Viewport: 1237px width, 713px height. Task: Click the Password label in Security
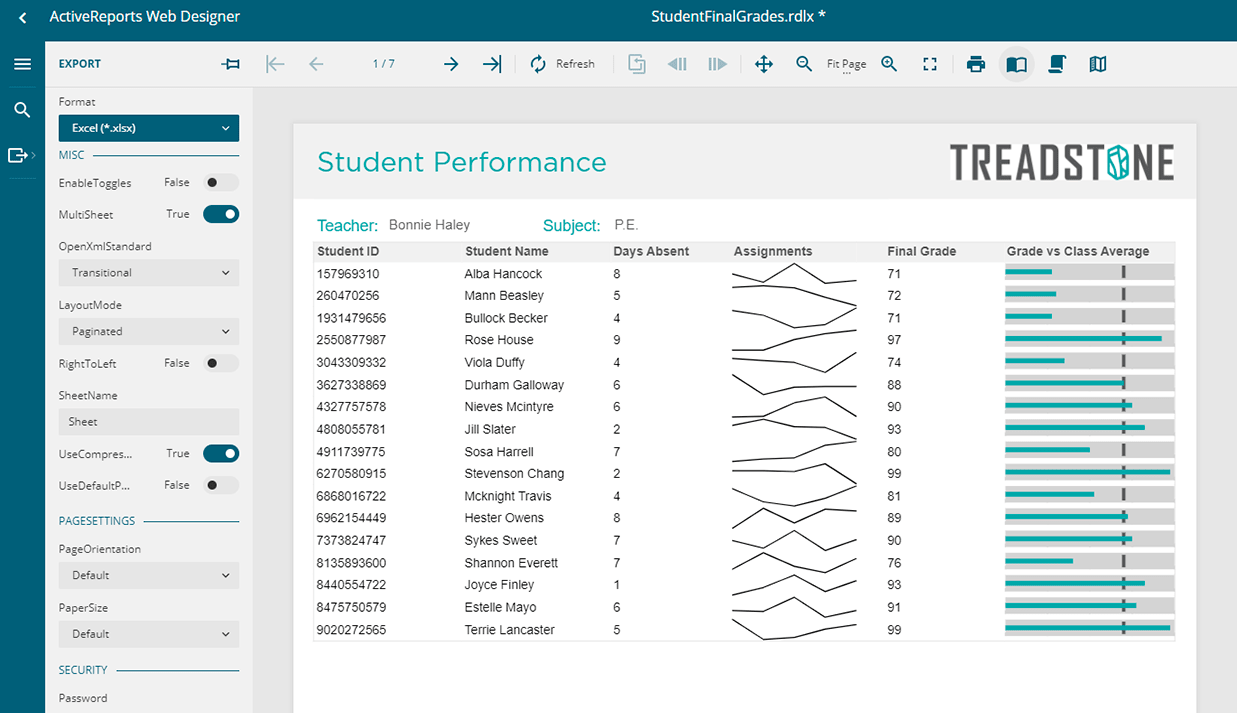pyautogui.click(x=83, y=698)
